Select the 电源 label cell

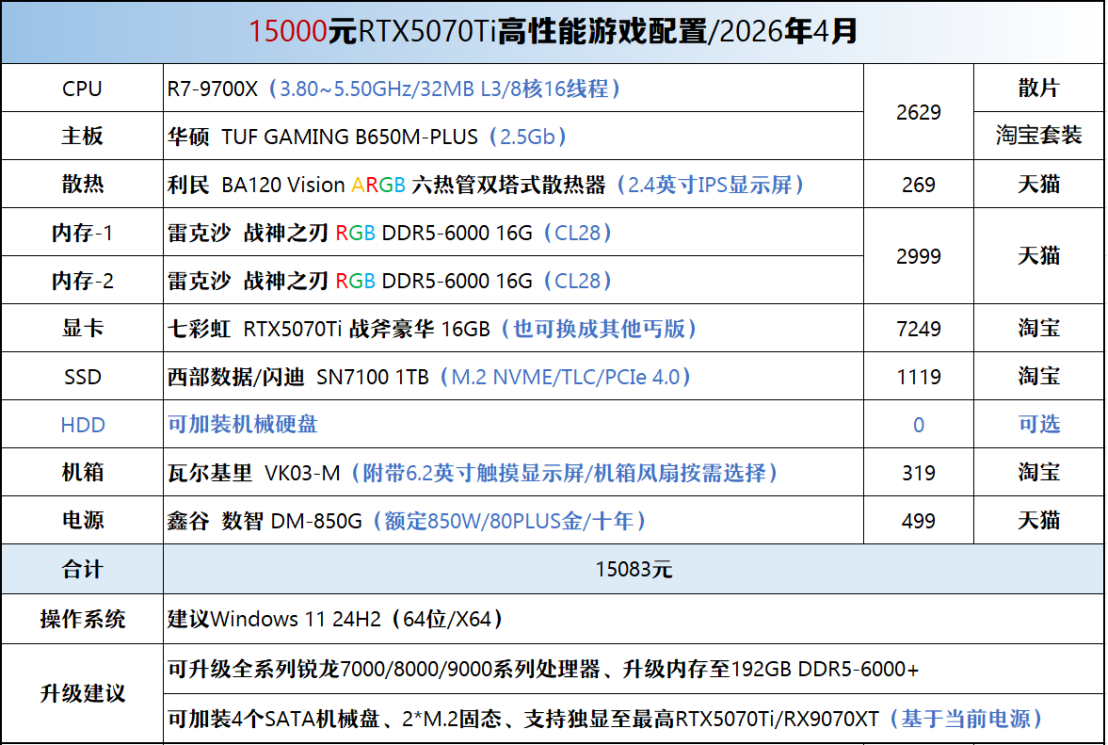(82, 520)
